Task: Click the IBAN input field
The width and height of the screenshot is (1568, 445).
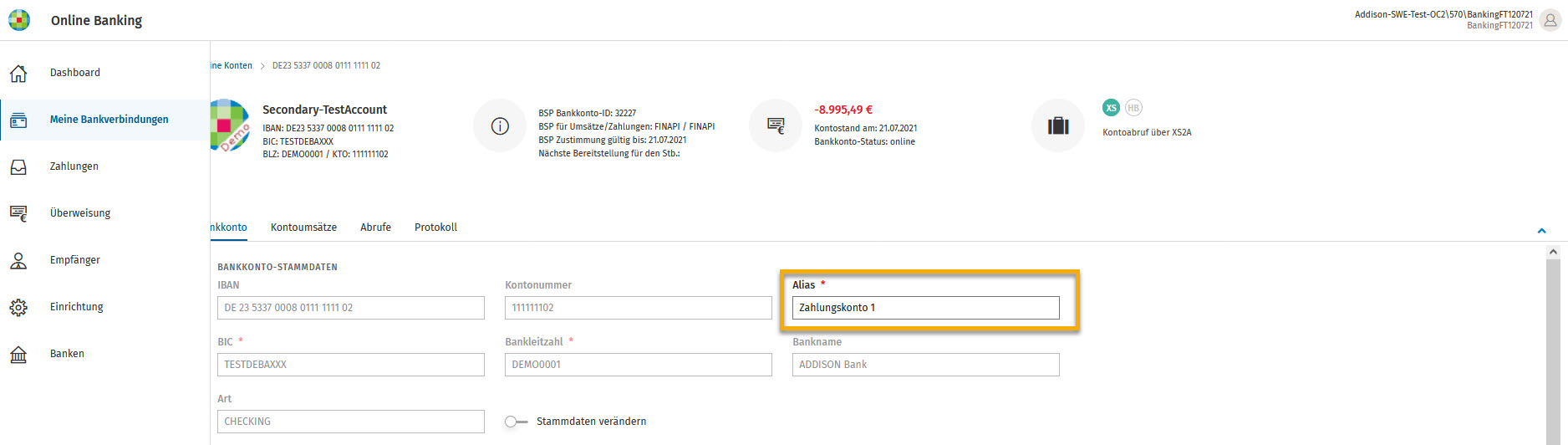Action: [x=351, y=308]
